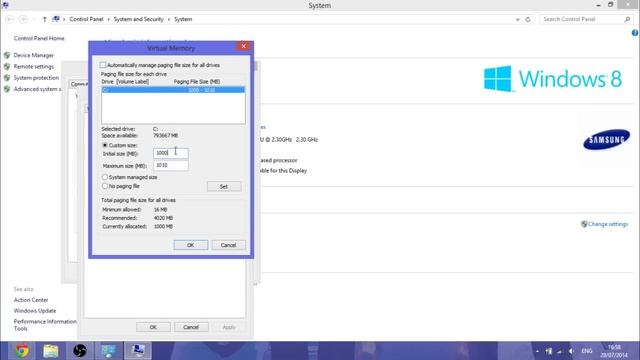
Task: Select System managed size option
Action: [x=105, y=177]
